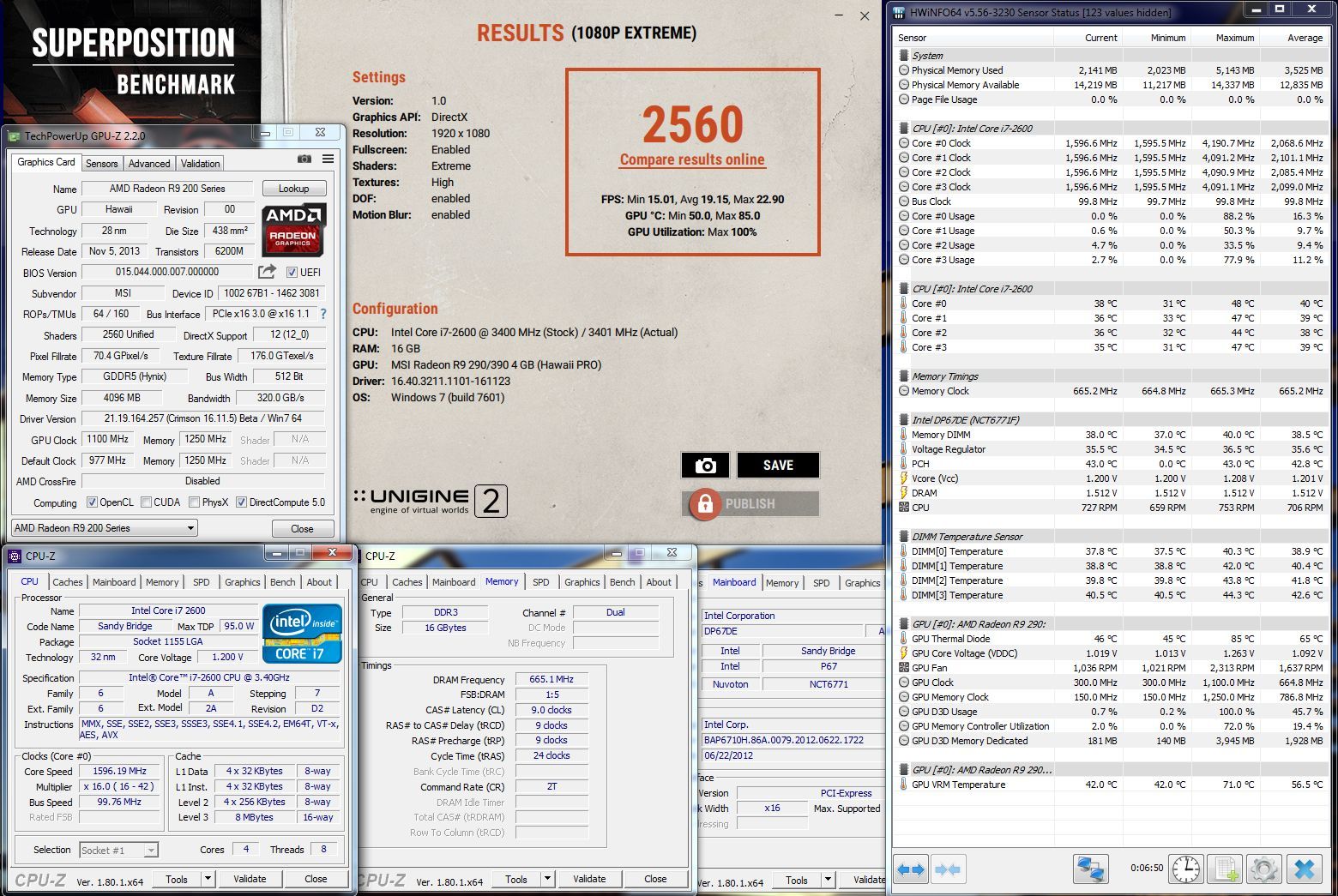Click the Maximum column header in HWiNFO
This screenshot has height=896, width=1338.
pos(1235,38)
